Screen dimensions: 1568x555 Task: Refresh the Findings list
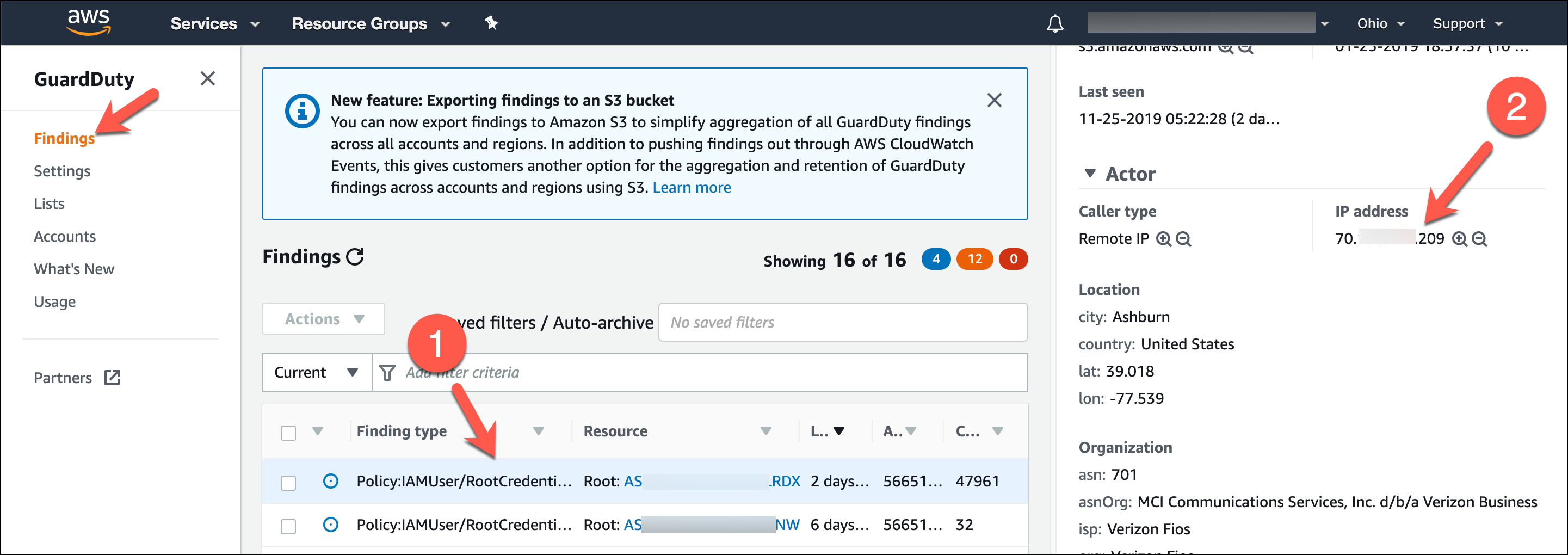(355, 257)
